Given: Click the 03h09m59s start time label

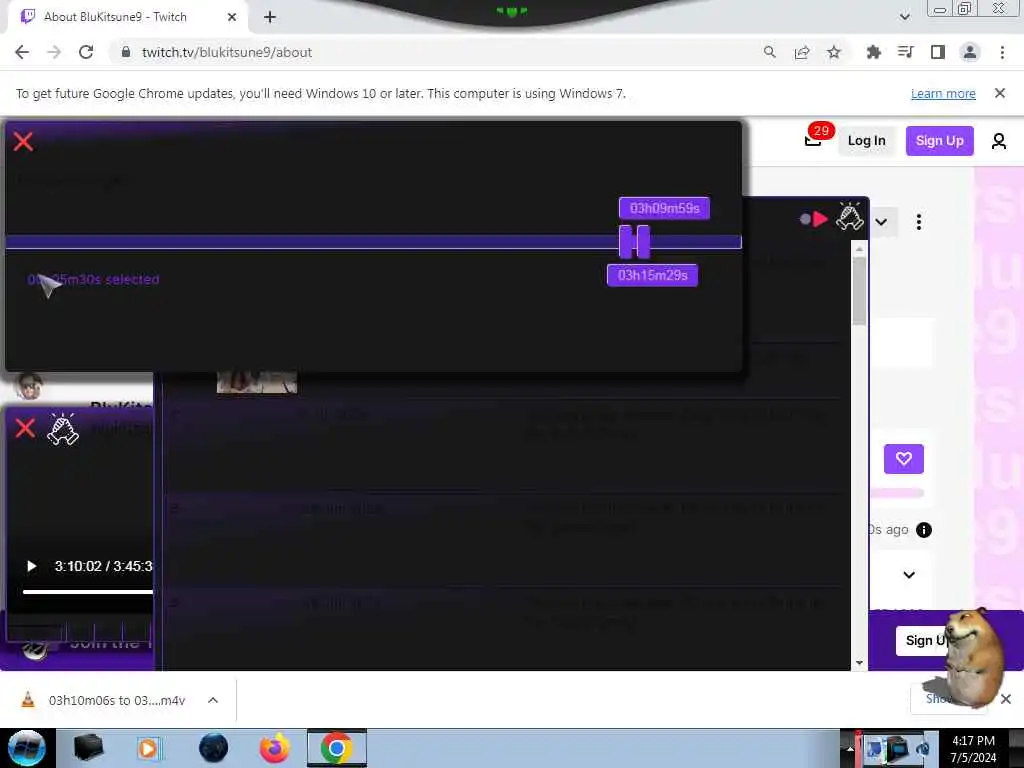Looking at the screenshot, I should (664, 208).
